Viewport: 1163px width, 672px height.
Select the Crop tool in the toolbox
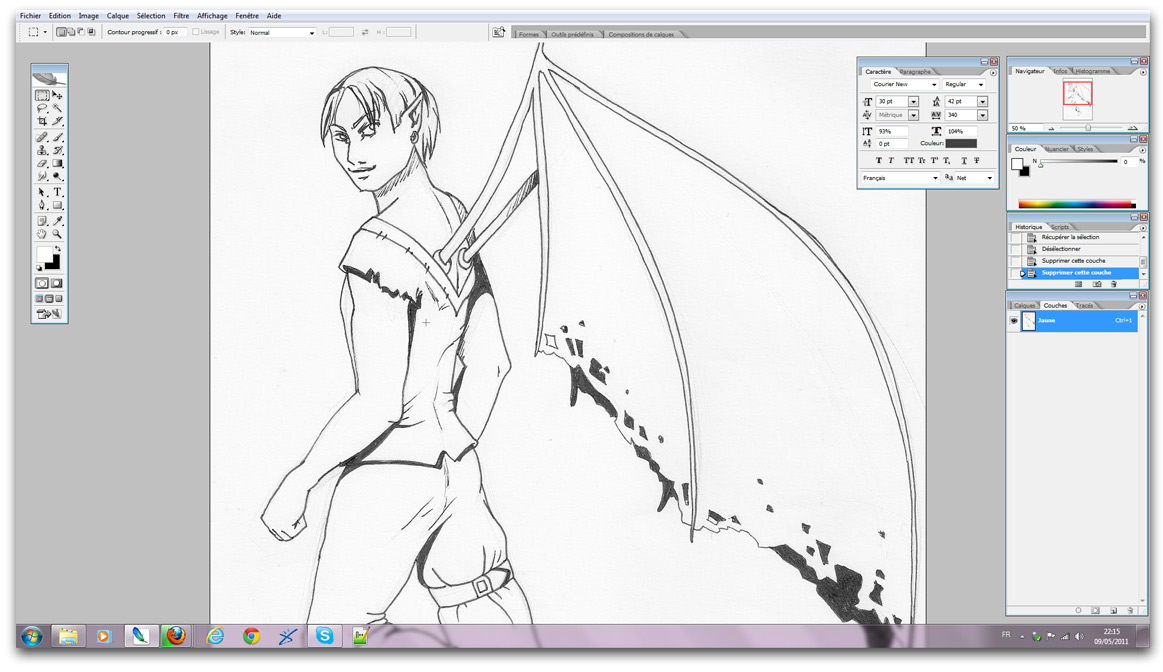point(42,122)
